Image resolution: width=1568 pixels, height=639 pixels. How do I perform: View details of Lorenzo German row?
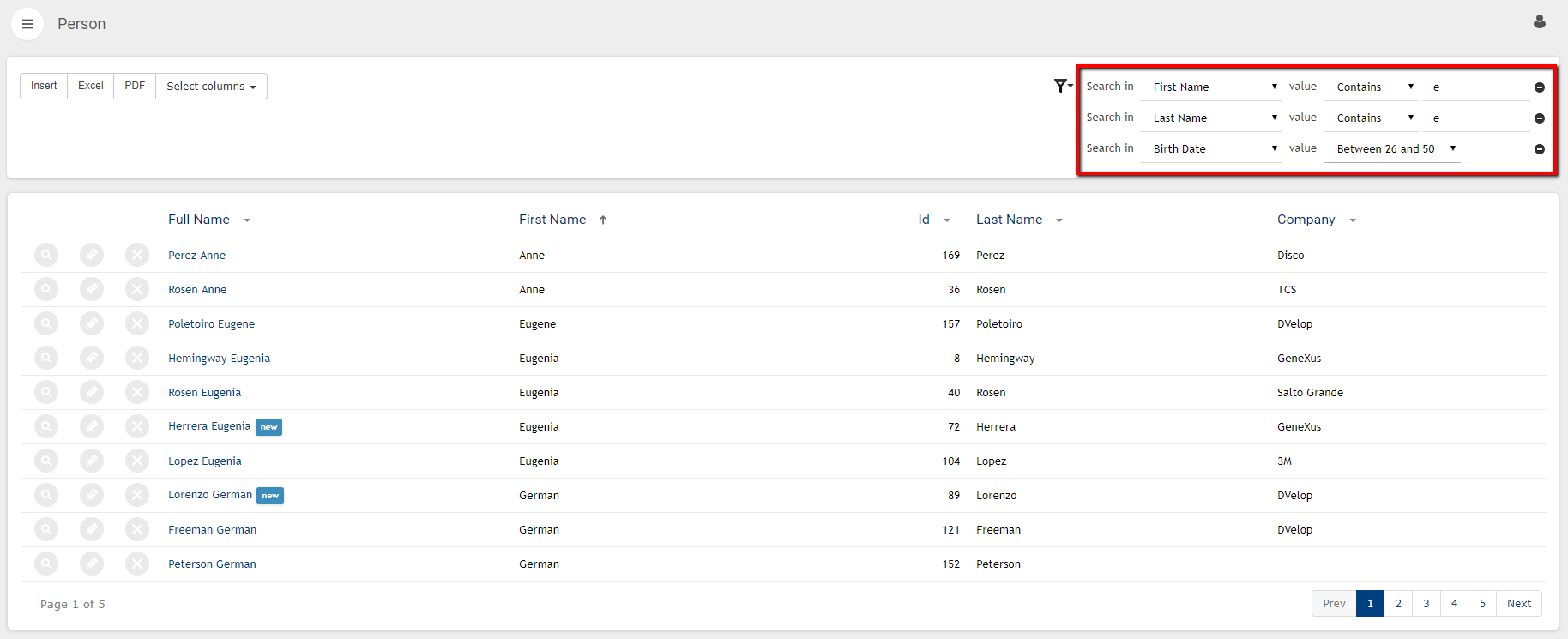(x=46, y=495)
